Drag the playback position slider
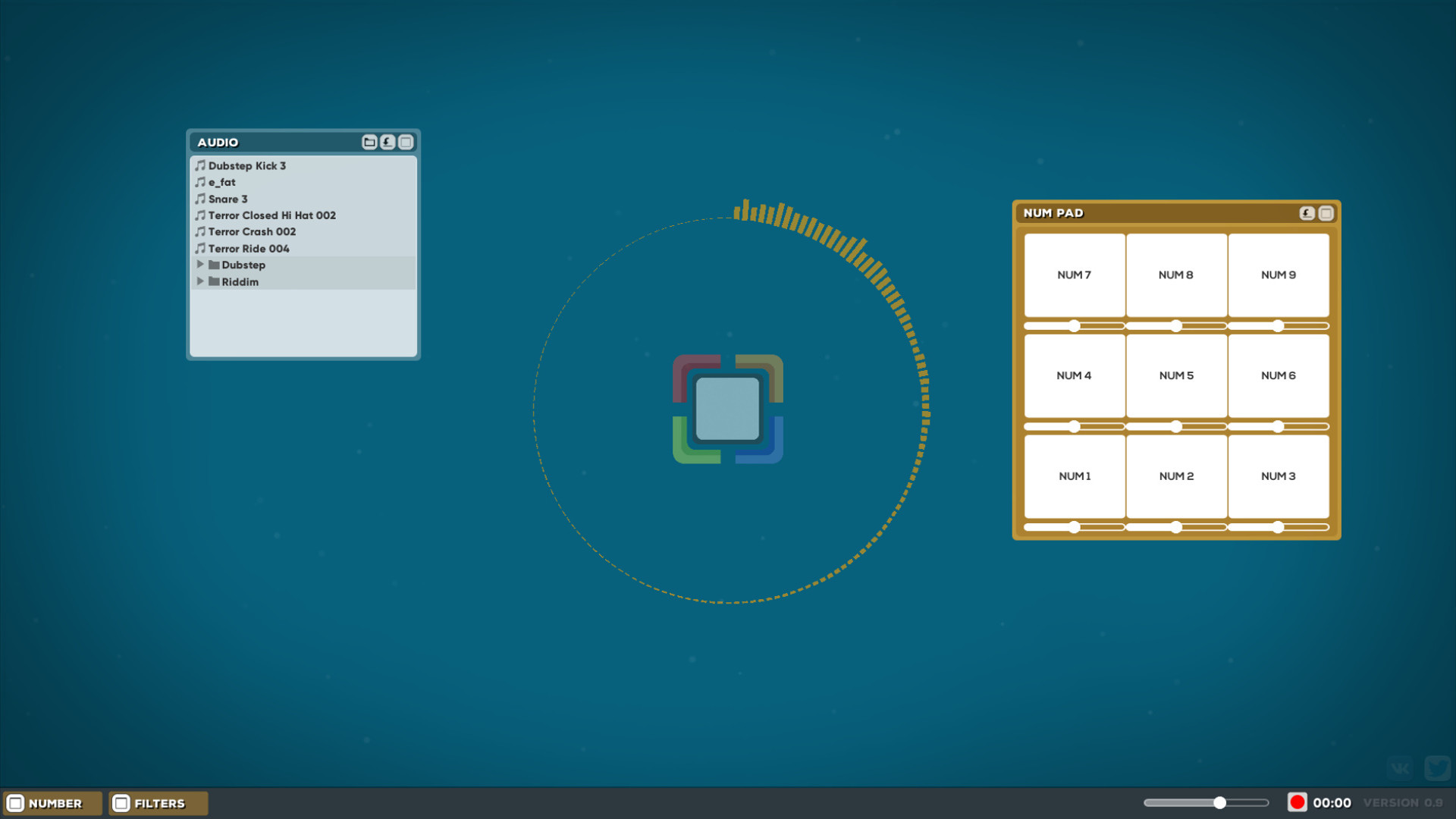This screenshot has width=1456, height=819. click(1218, 803)
